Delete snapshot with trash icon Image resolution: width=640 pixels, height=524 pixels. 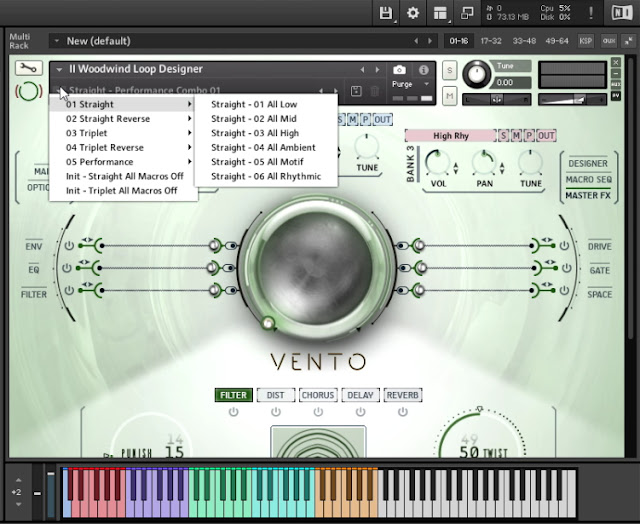click(x=374, y=91)
